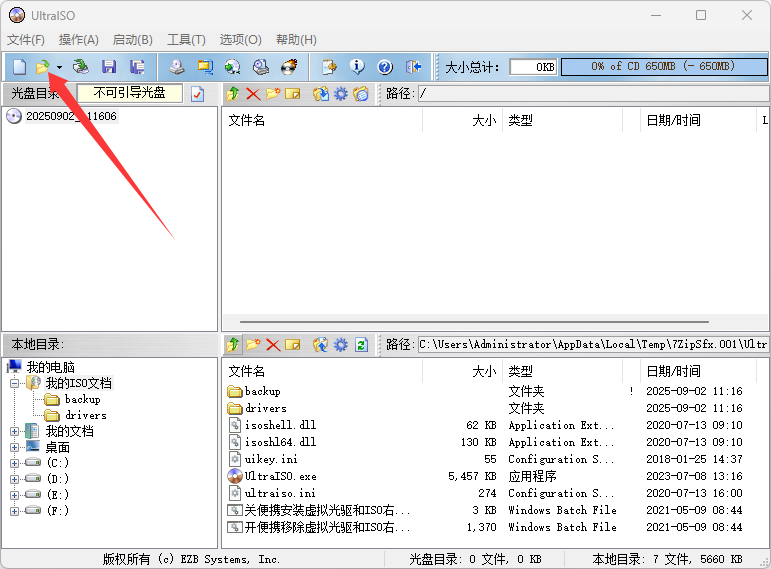Image resolution: width=771 pixels, height=569 pixels.
Task: Open an ISO file with the Open folder icon
Action: pos(42,67)
